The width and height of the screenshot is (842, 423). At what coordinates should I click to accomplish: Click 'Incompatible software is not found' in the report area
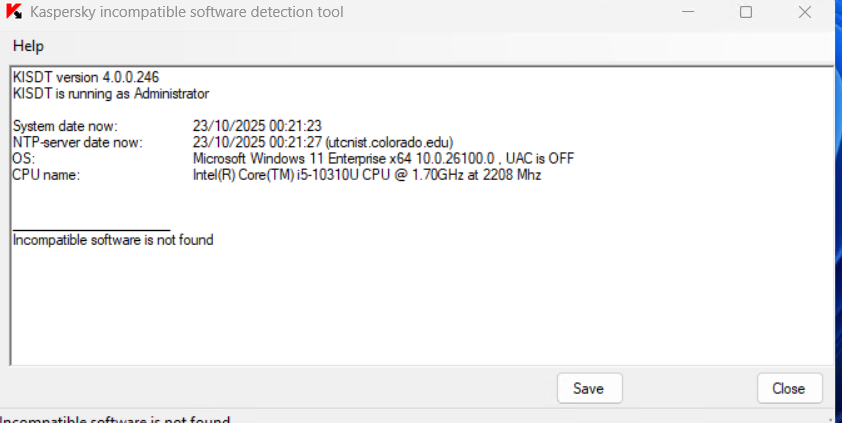[x=113, y=240]
